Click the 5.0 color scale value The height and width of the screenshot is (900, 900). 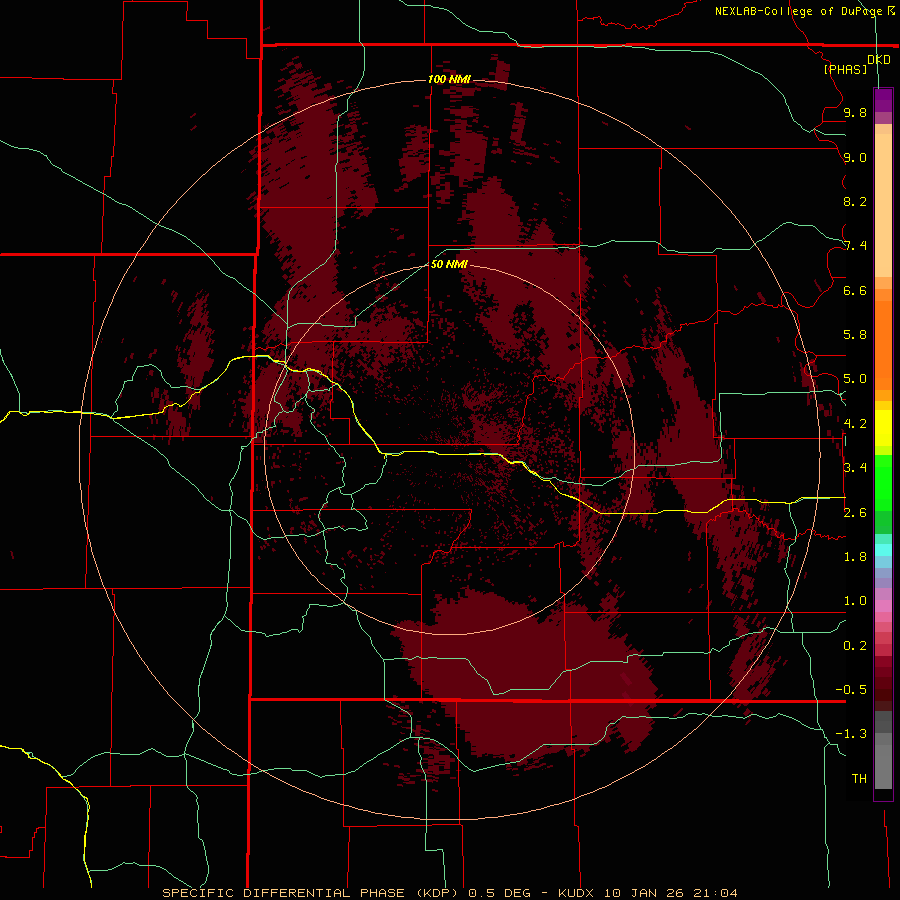tap(855, 379)
